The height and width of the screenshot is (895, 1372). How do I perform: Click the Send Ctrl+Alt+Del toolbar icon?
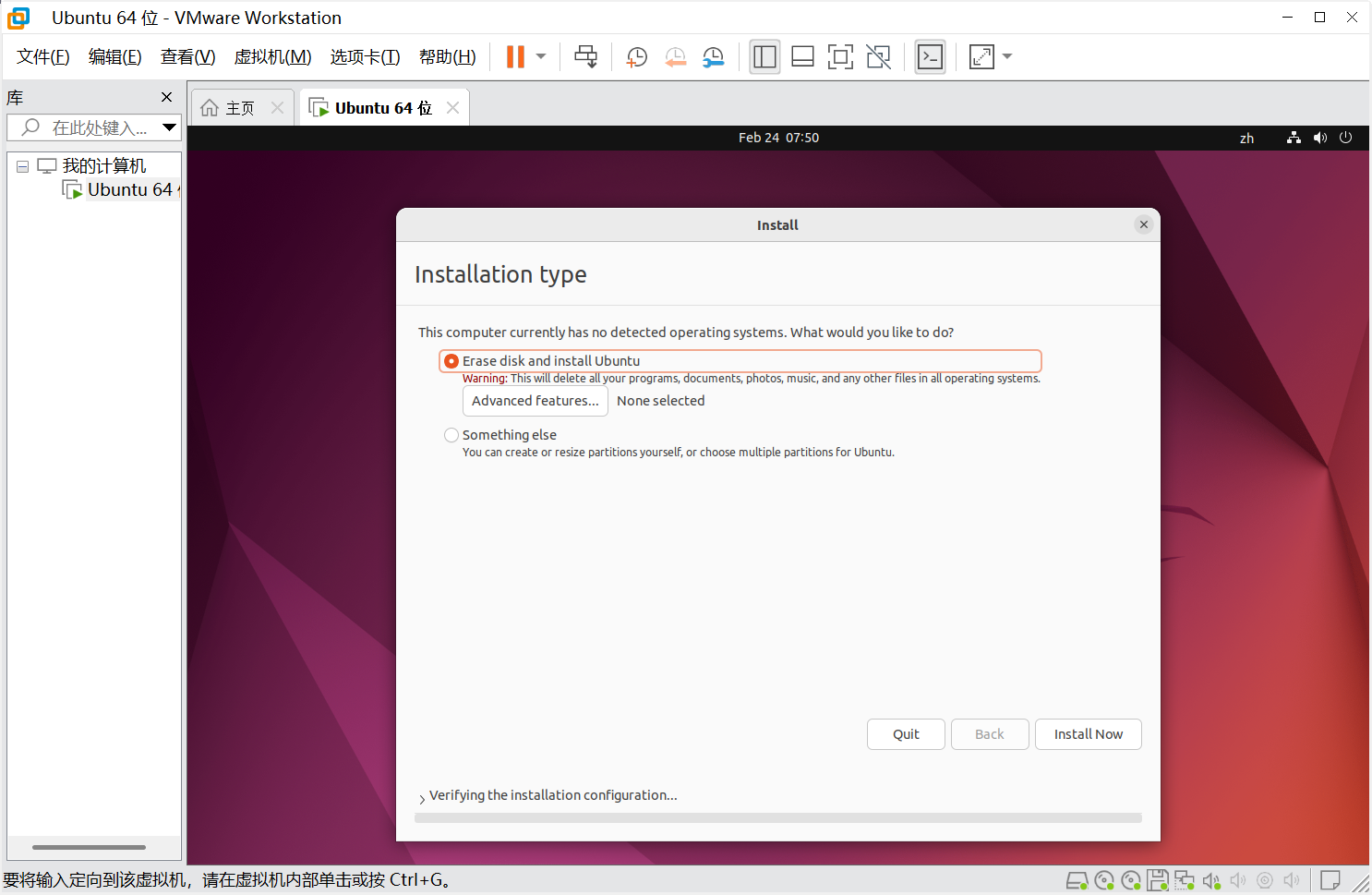585,57
